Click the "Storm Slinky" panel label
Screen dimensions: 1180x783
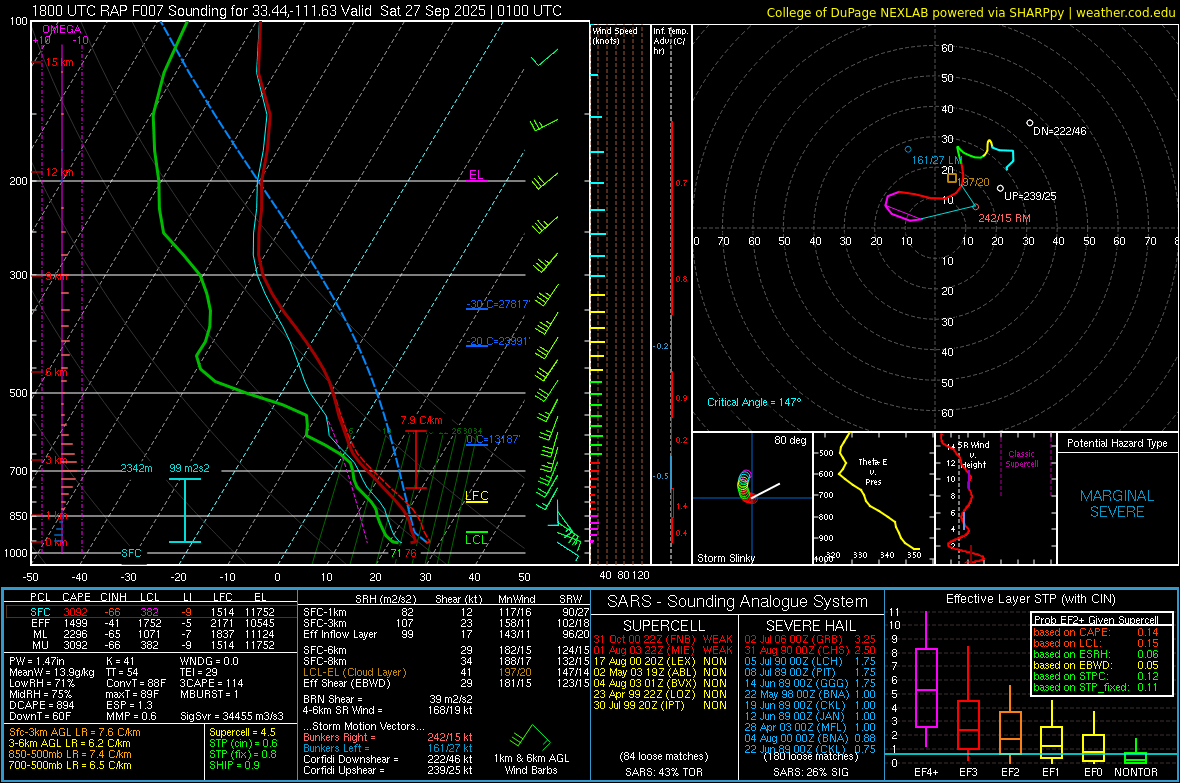725,558
